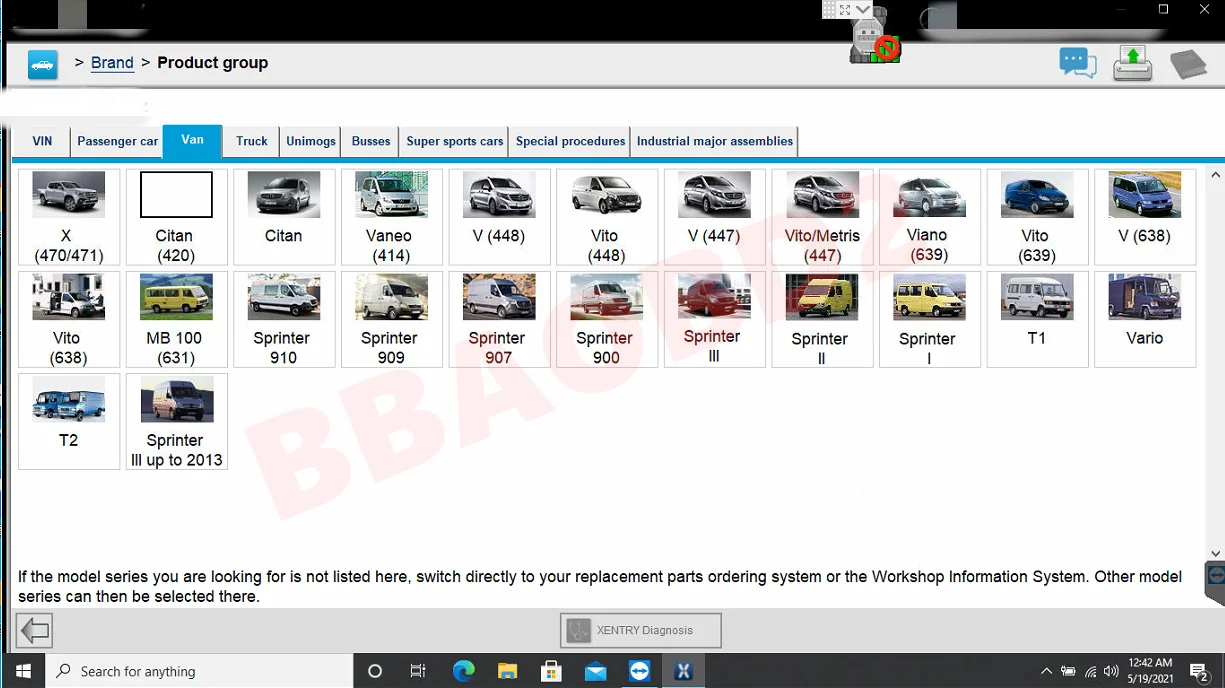Select the Viano (639) tile
The image size is (1225, 688).
(929, 217)
